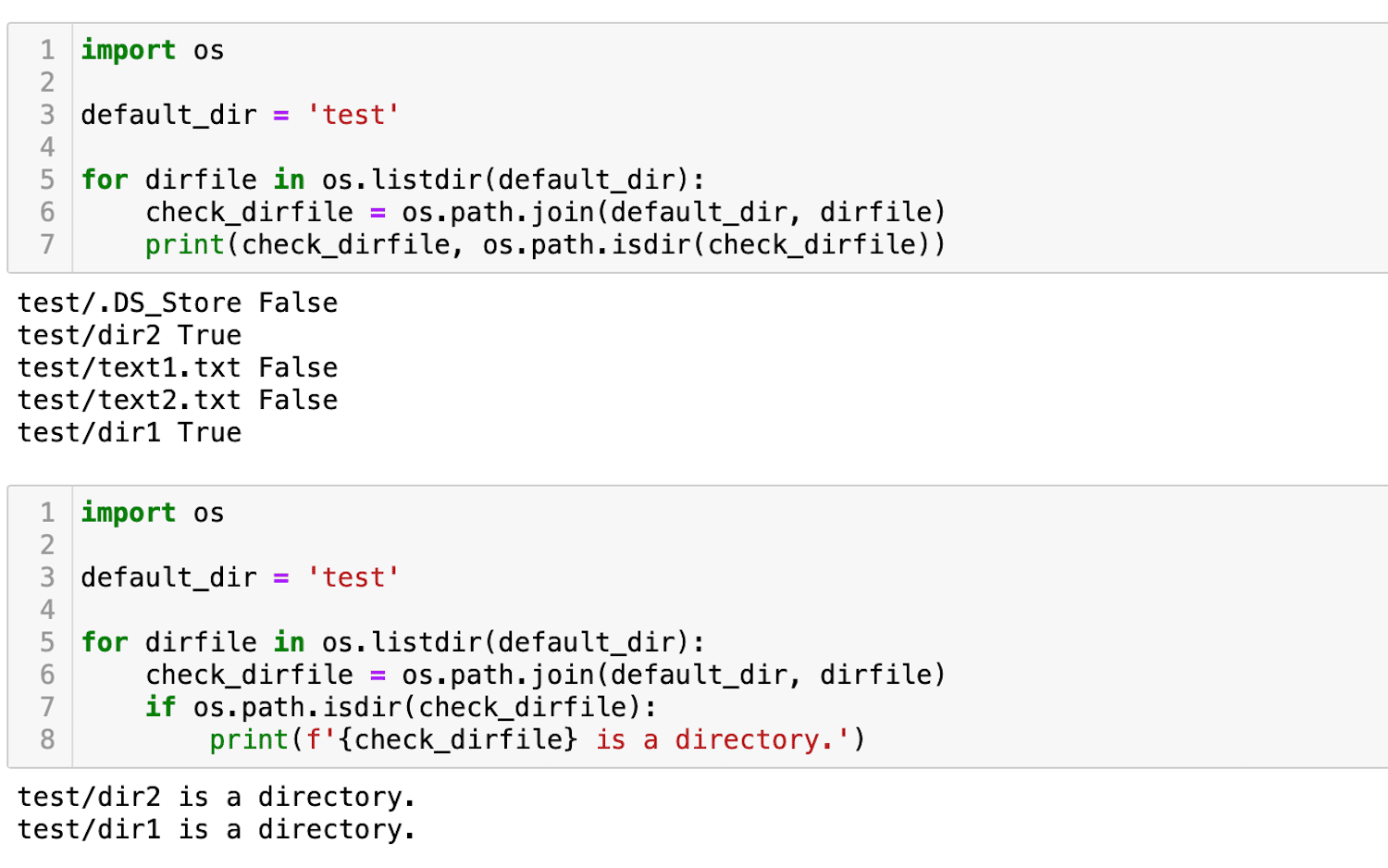Click the 'if os.path.isdir' line

tap(401, 707)
